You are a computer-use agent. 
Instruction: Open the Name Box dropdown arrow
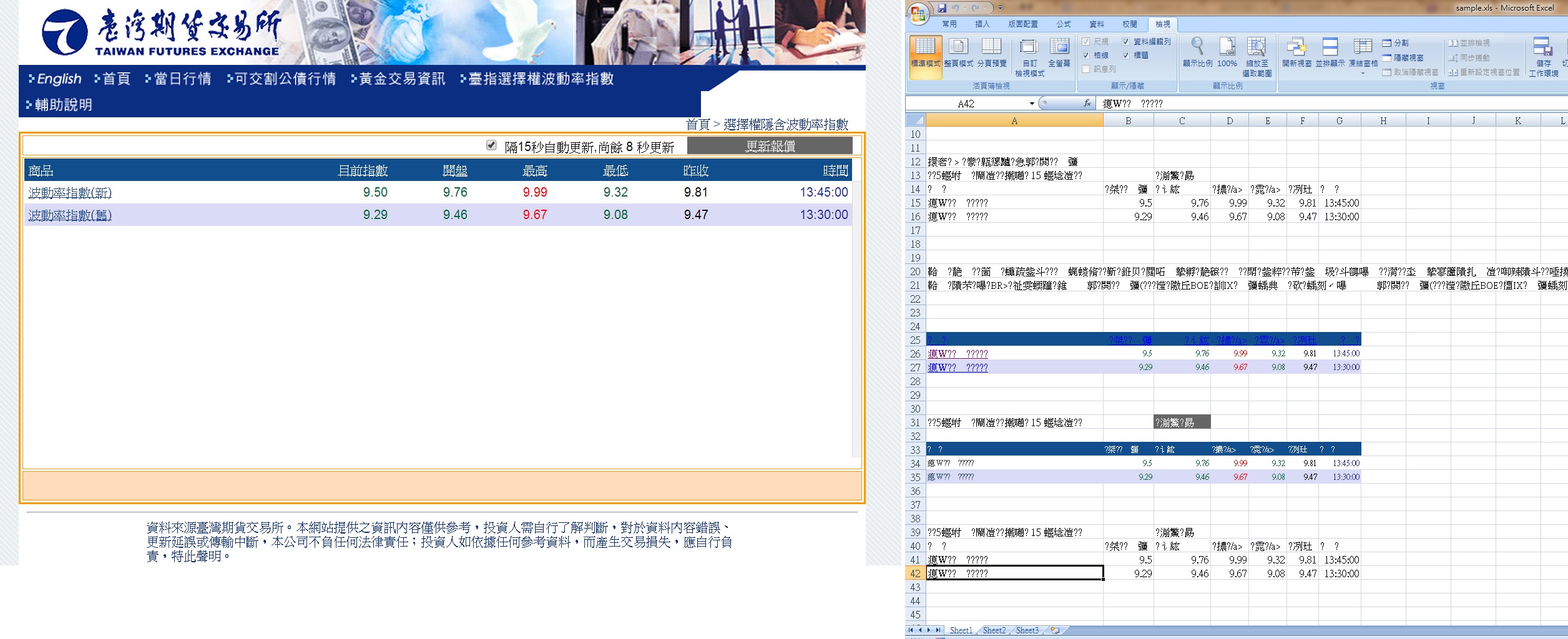click(x=1032, y=104)
